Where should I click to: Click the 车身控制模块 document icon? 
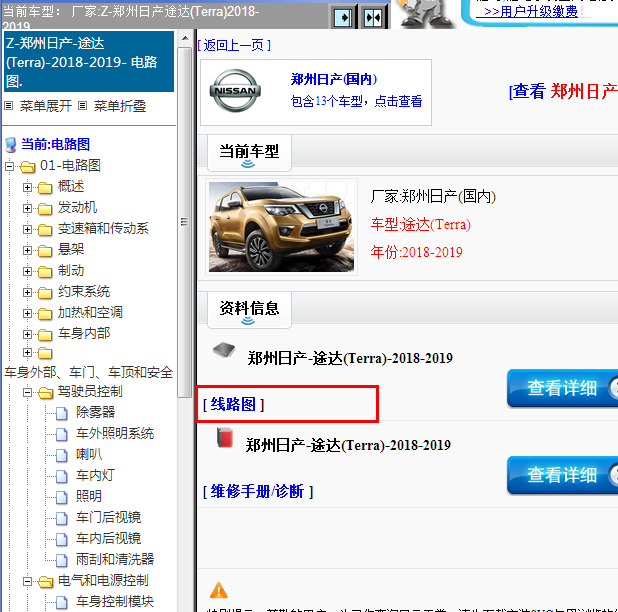(x=61, y=603)
